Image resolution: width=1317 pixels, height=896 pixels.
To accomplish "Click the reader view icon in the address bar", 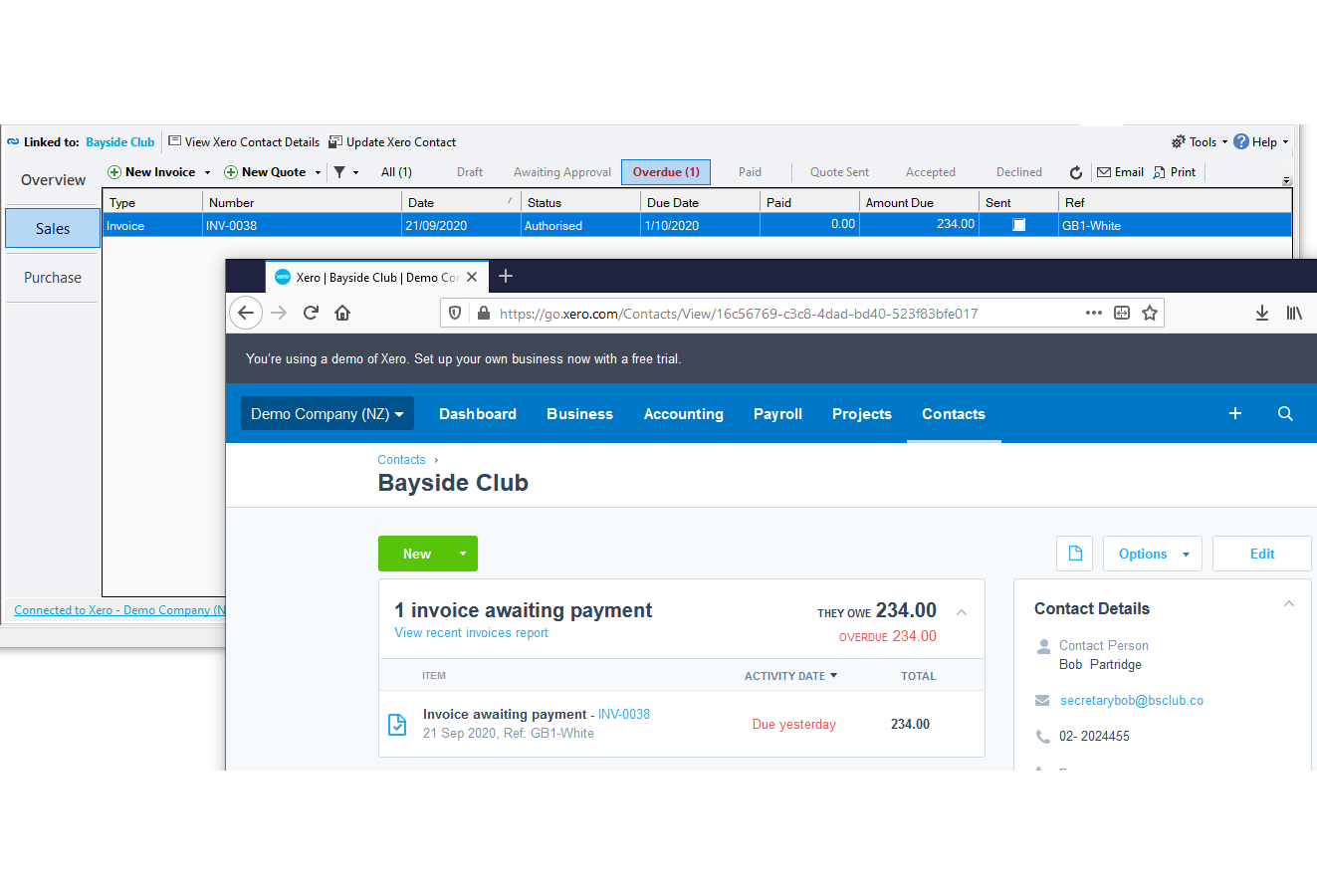I will [x=1122, y=313].
